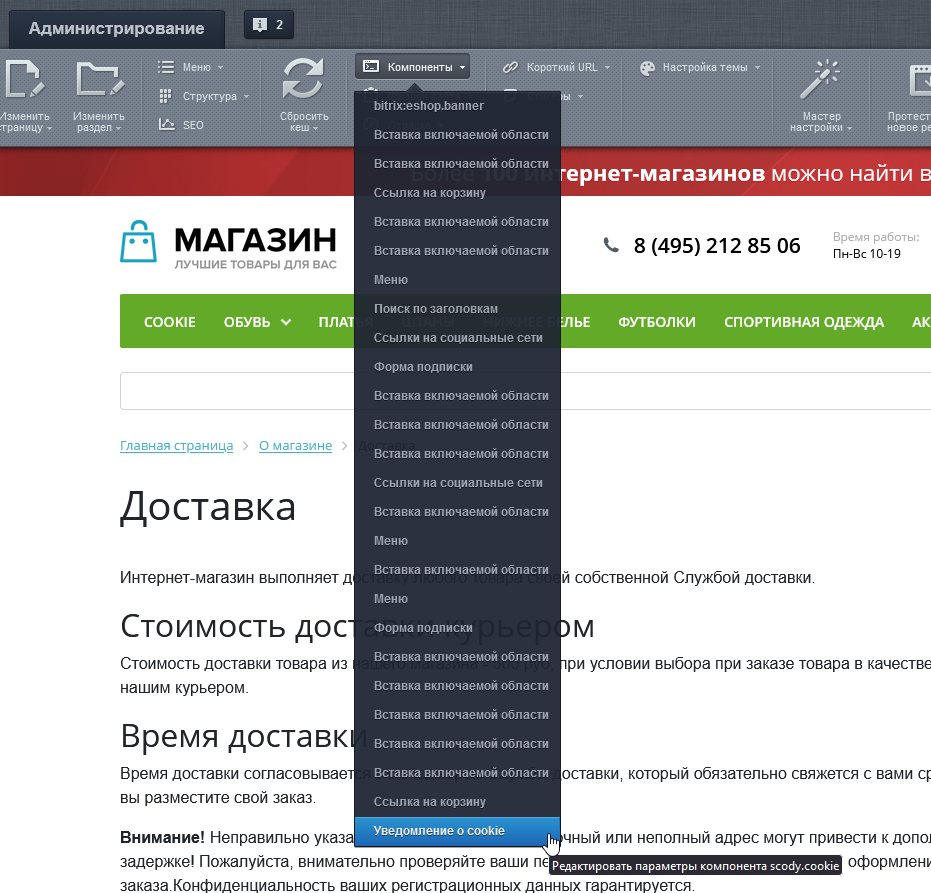Click the Сбросить кеш refresh arrows icon
This screenshot has width=931, height=893.
click(x=303, y=78)
